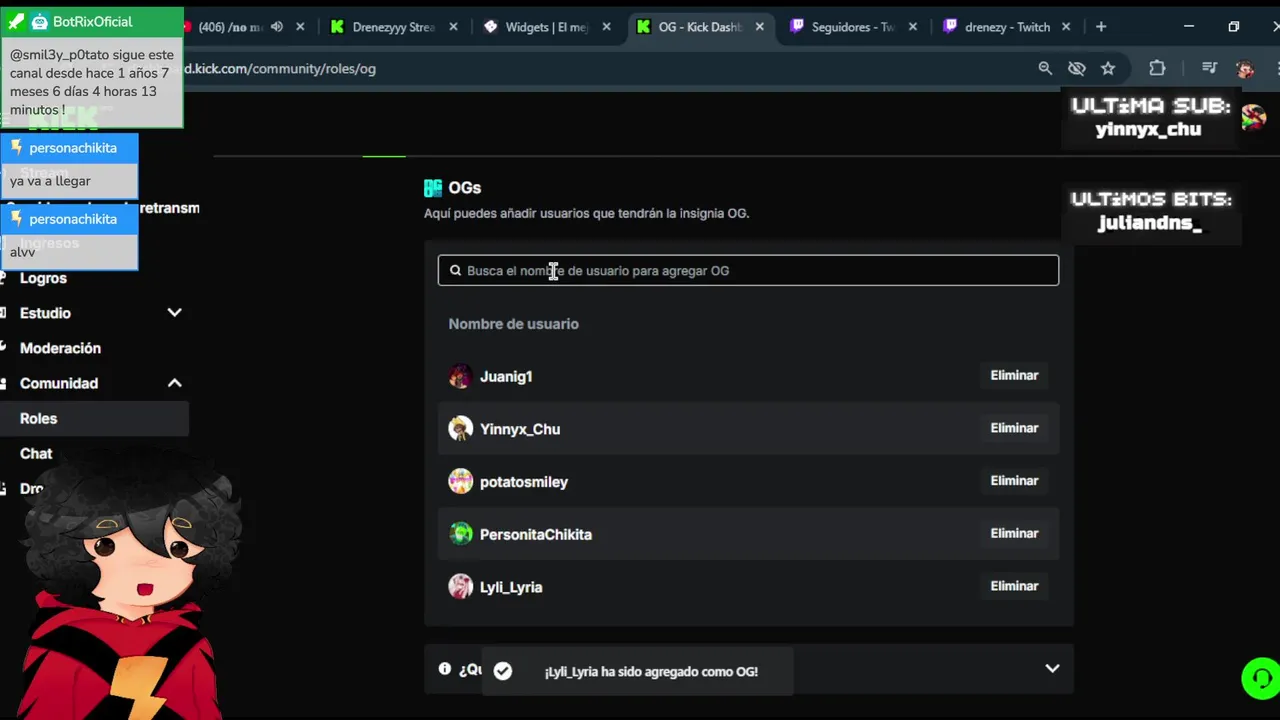The width and height of the screenshot is (1280, 720).
Task: Remove Juanig1 from OGs
Action: pos(1014,375)
